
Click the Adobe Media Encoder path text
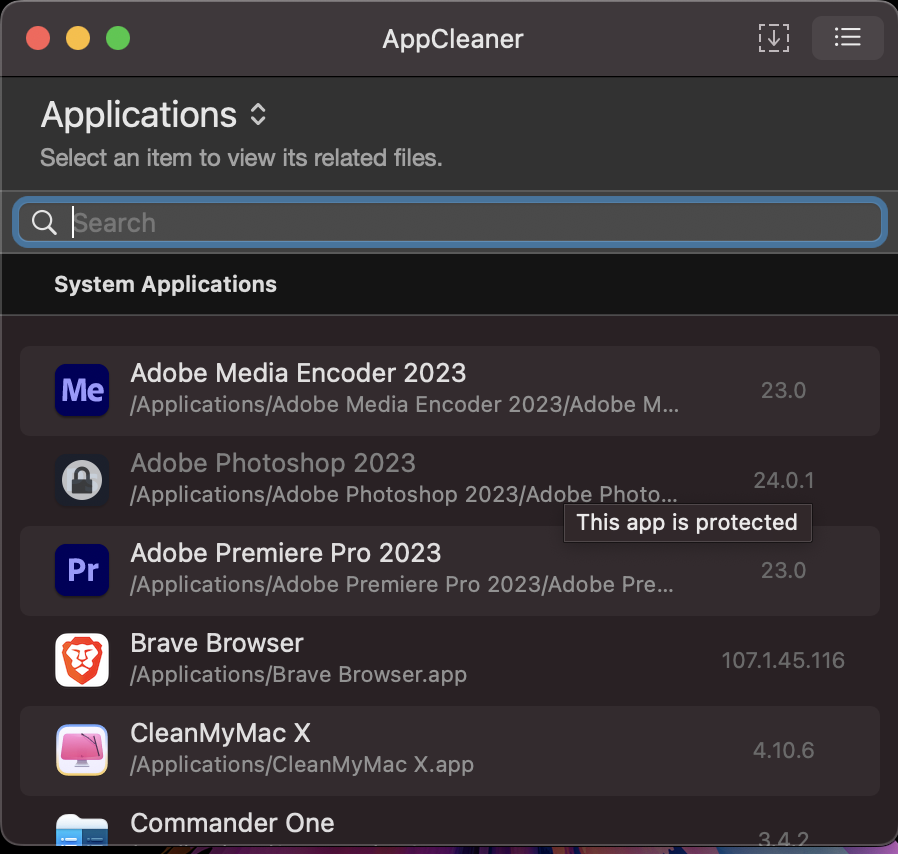point(404,405)
